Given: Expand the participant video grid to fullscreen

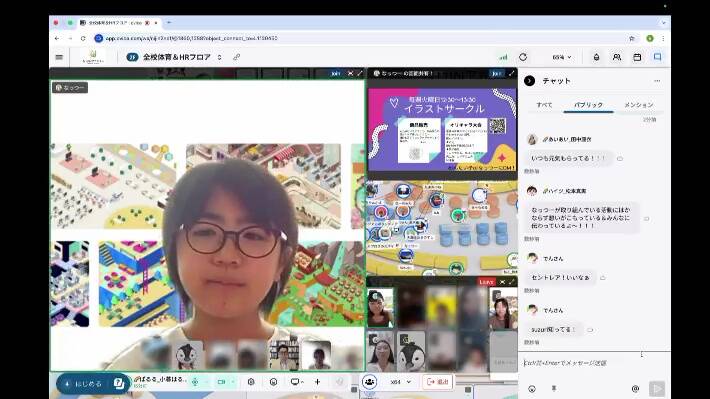Looking at the screenshot, I should (512, 282).
